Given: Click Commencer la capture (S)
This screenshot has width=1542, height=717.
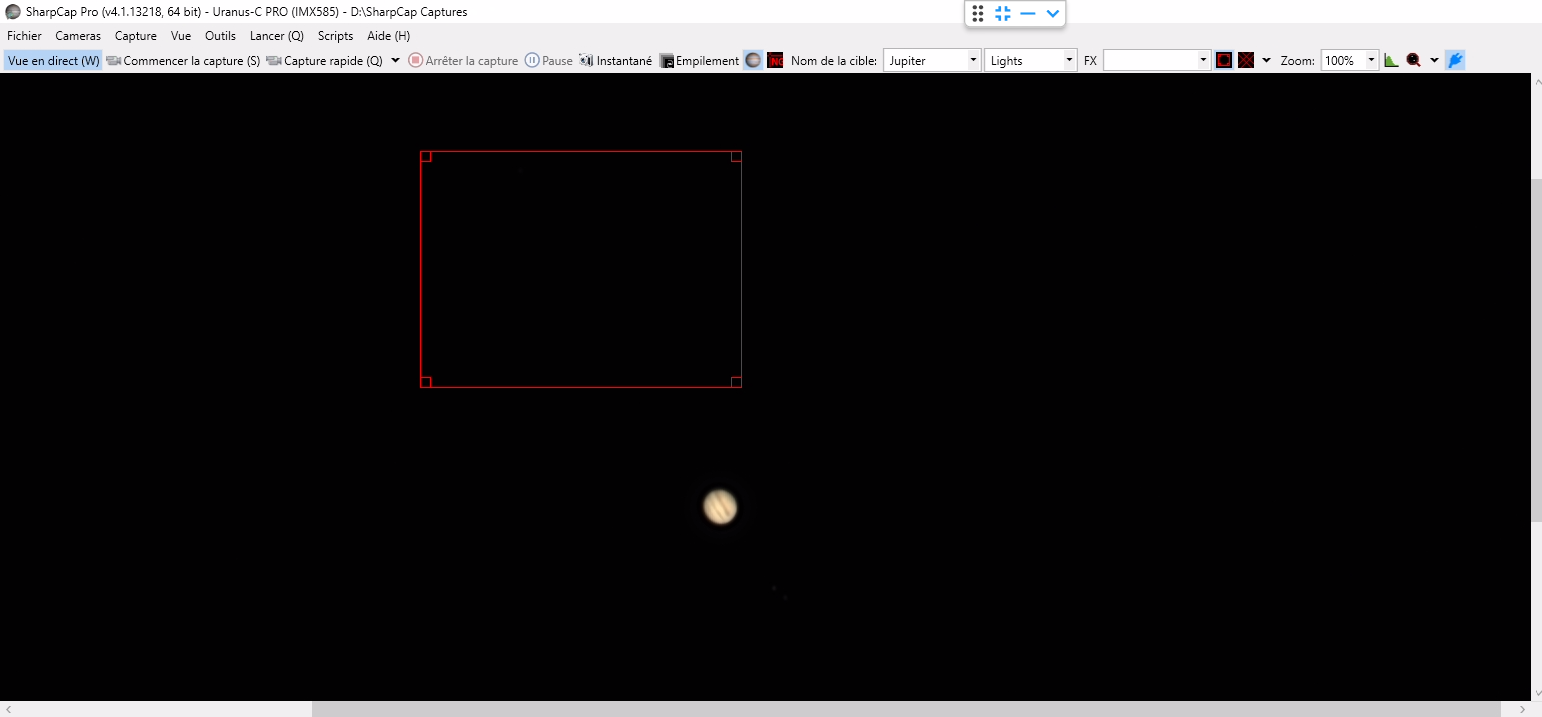Looking at the screenshot, I should 183,60.
